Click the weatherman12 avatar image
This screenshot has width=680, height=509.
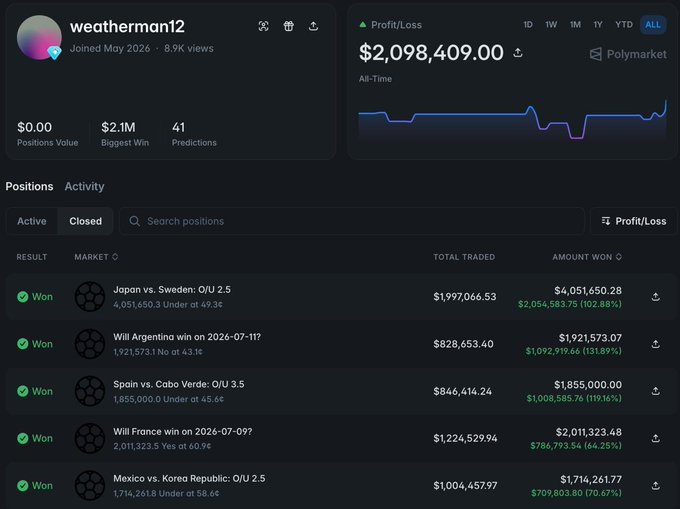[39, 37]
